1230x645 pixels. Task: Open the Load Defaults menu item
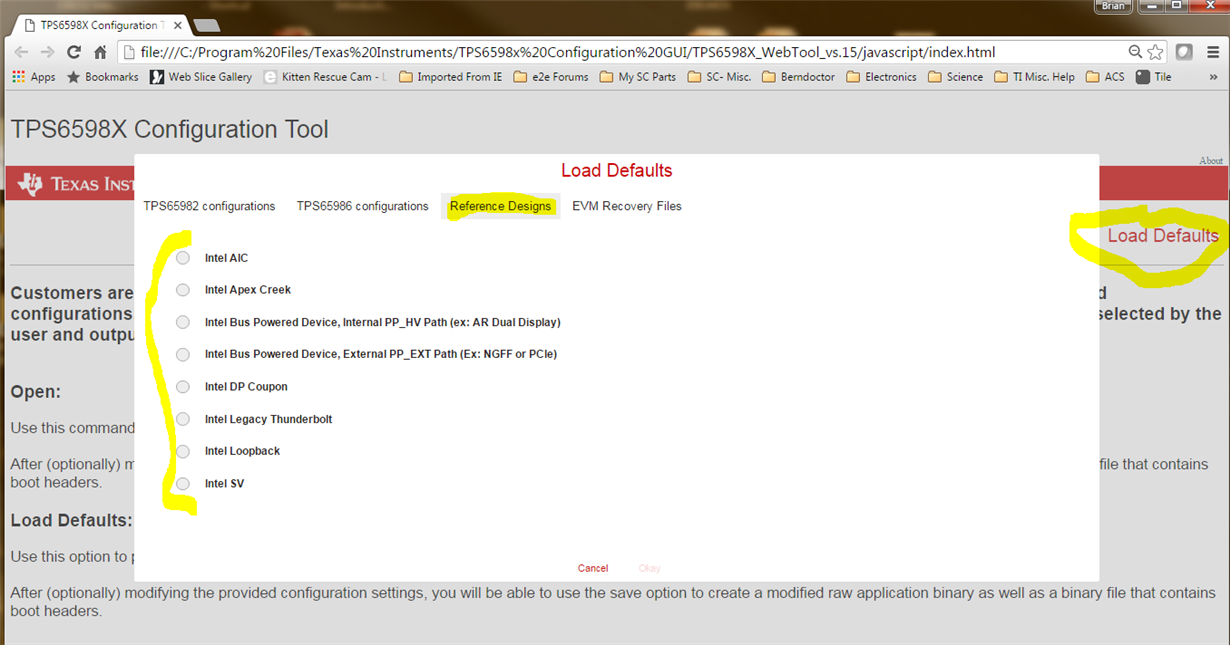1163,236
